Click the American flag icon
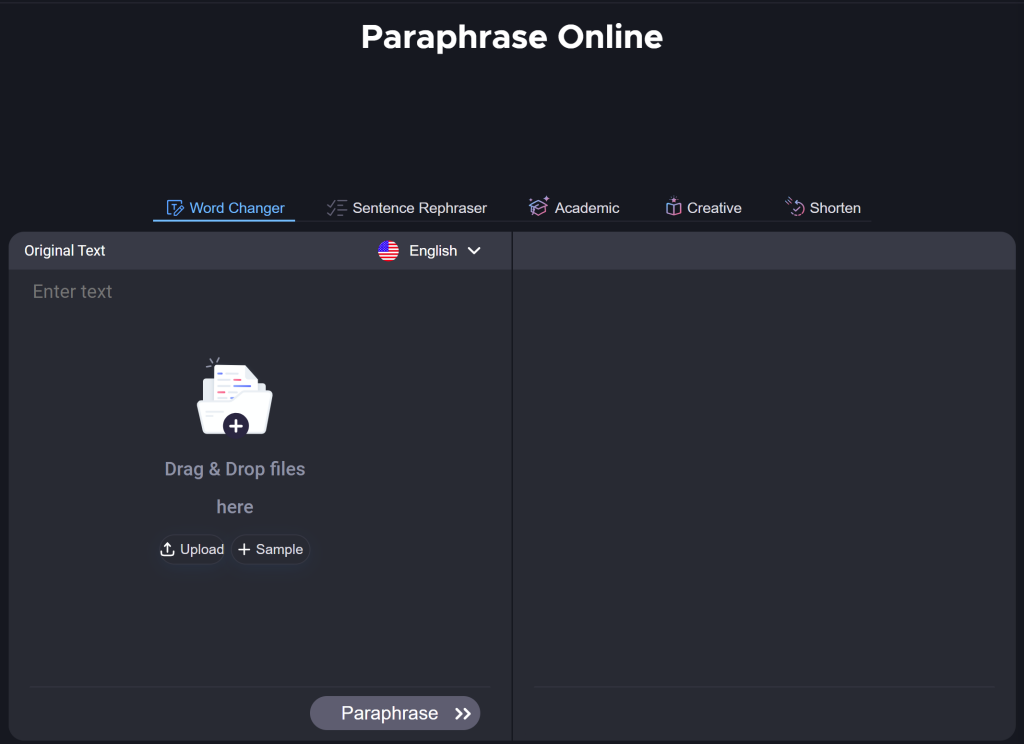Image resolution: width=1024 pixels, height=744 pixels. pyautogui.click(x=388, y=250)
